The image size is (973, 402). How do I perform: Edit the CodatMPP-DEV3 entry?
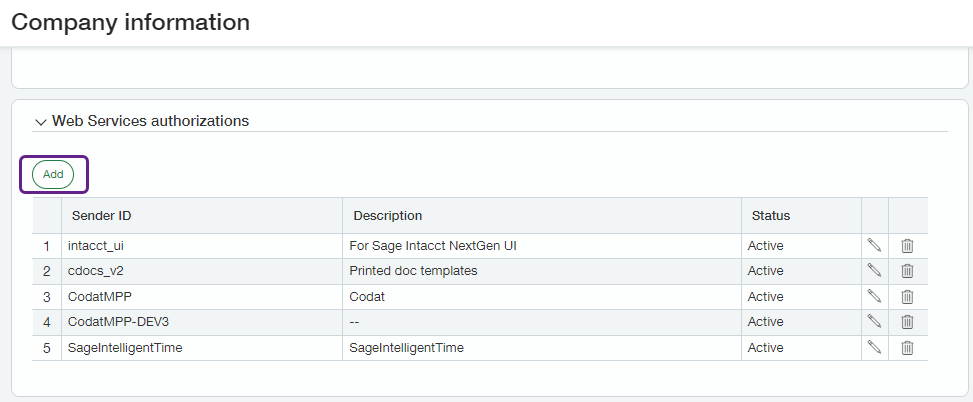coord(874,322)
